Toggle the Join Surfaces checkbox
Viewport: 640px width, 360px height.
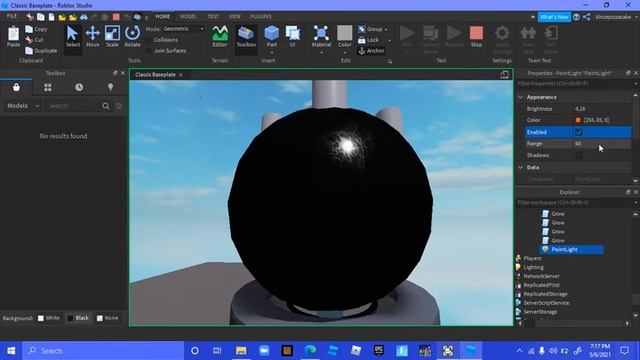(x=149, y=51)
